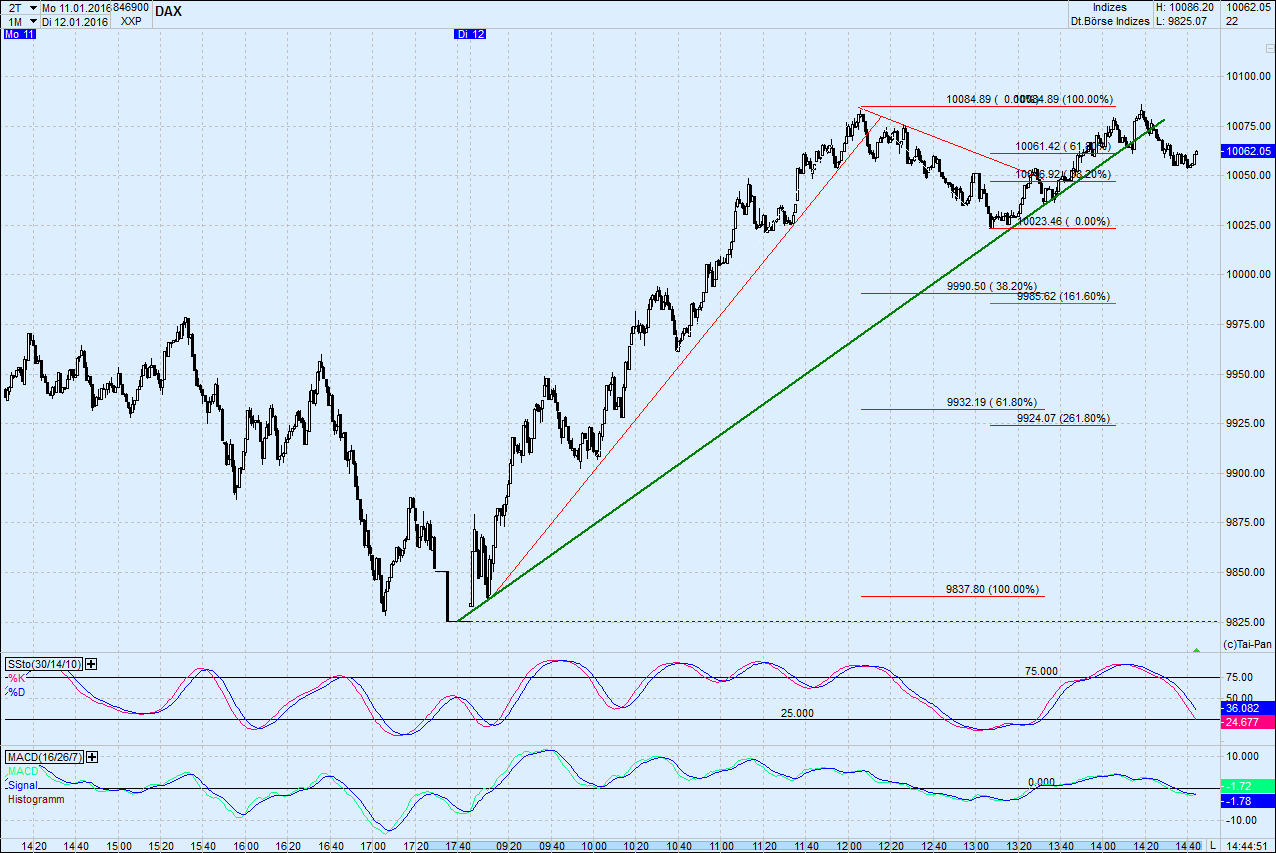The width and height of the screenshot is (1276, 853).
Task: Open the 1M timeframe dropdown
Action: pyautogui.click(x=20, y=20)
